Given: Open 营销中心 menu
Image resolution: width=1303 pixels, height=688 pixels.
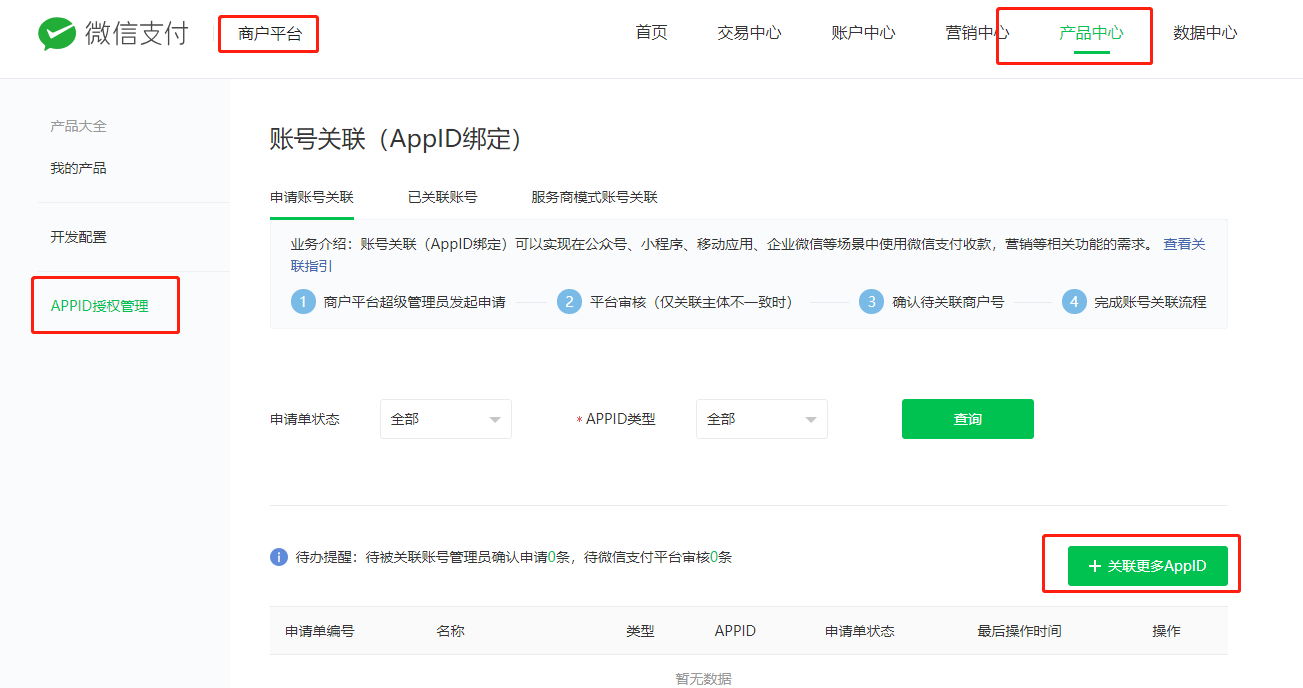Looking at the screenshot, I should pos(977,33).
